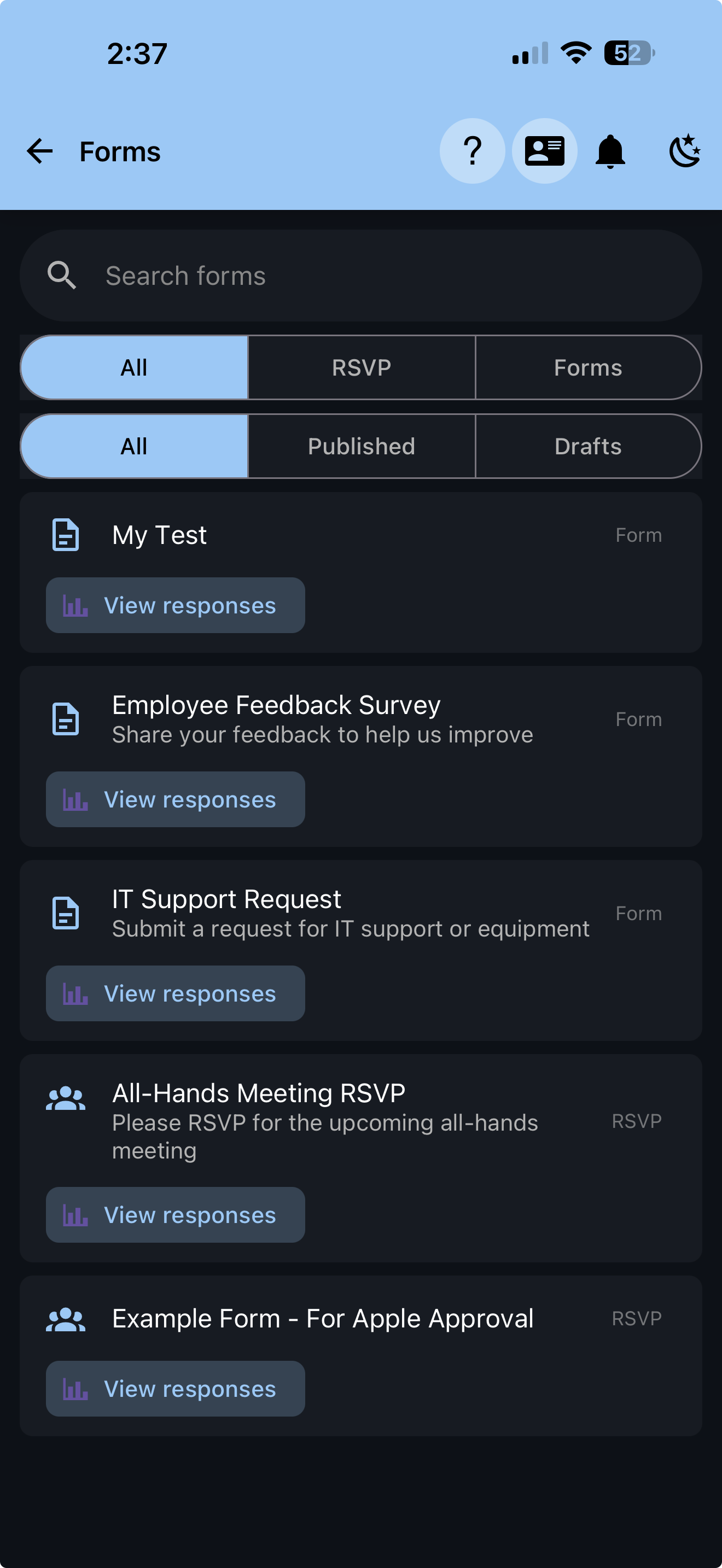Viewport: 722px width, 1568px height.
Task: Select the Forms type filter
Action: click(588, 367)
